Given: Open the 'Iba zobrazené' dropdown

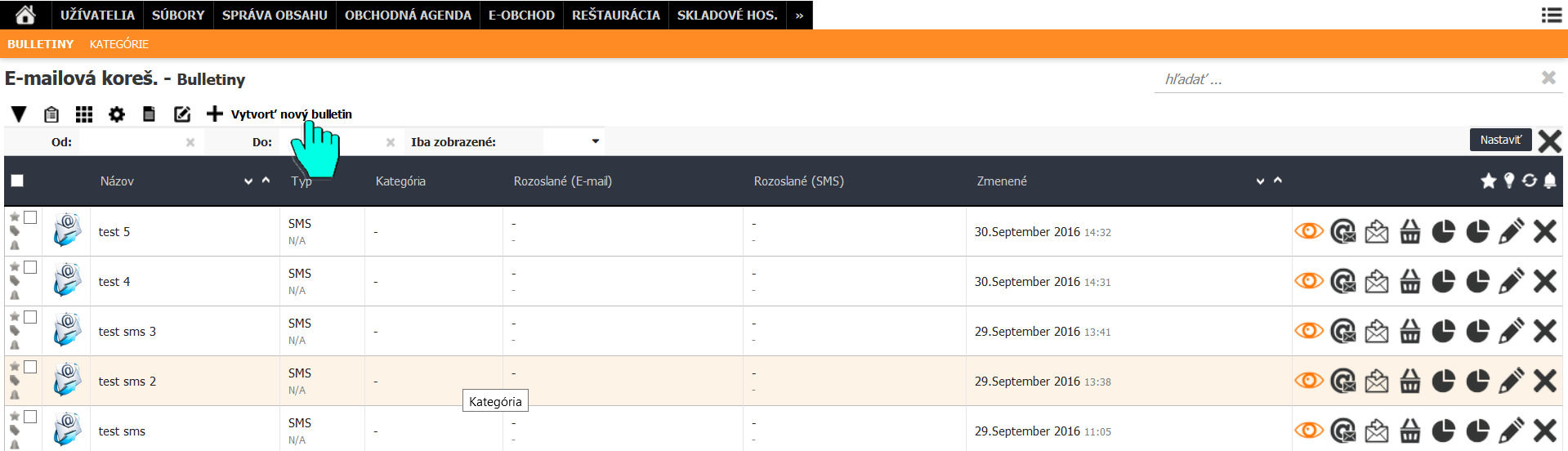Looking at the screenshot, I should pos(573,141).
